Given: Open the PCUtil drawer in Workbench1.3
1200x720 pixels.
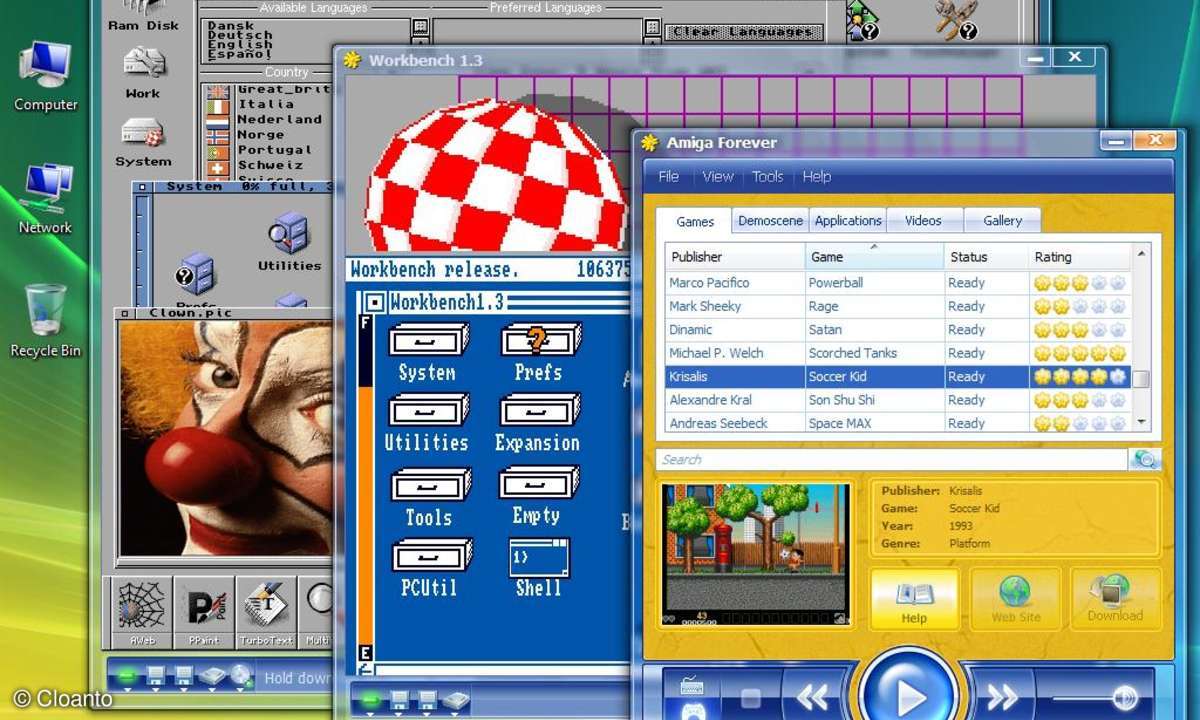Looking at the screenshot, I should pyautogui.click(x=430, y=568).
